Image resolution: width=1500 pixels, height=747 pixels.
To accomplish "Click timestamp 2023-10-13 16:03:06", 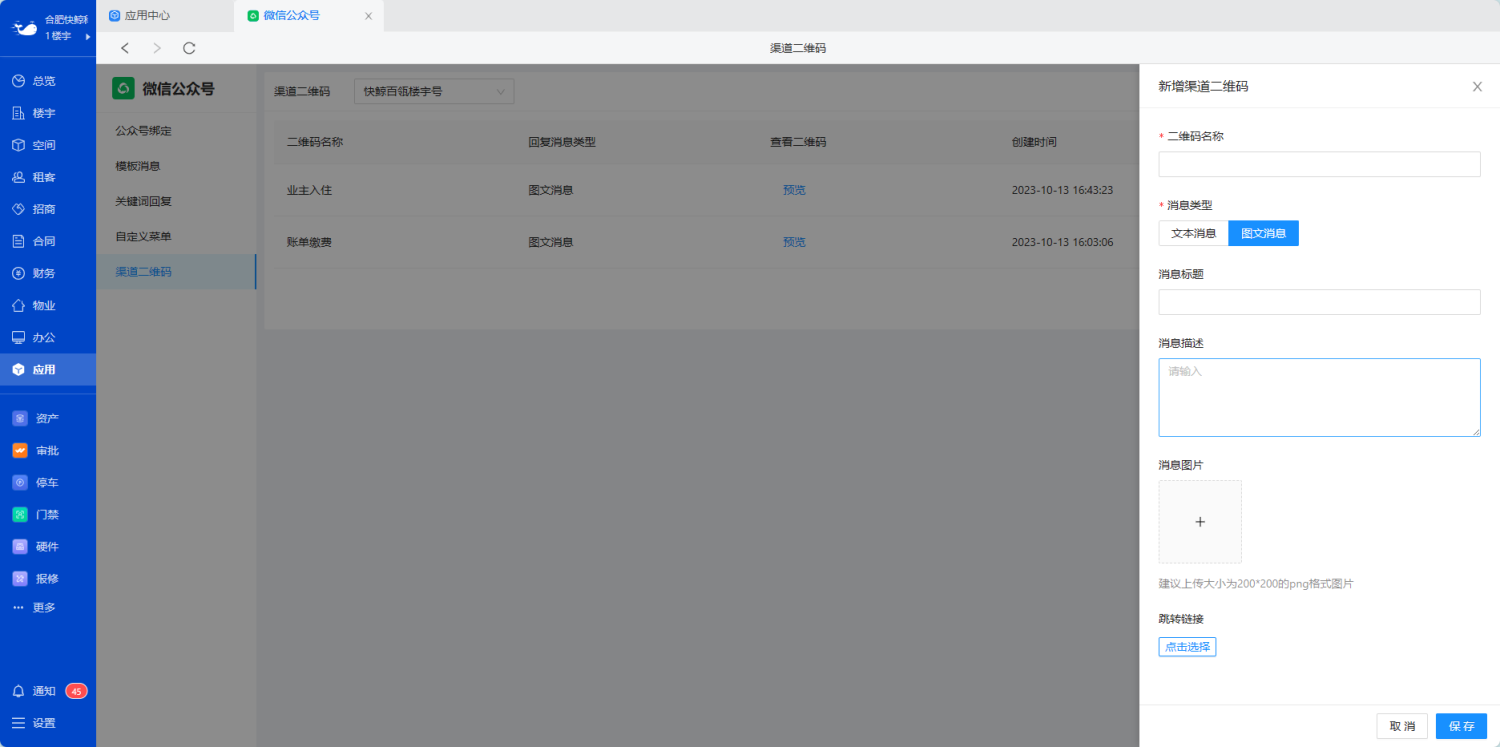I will 1062,242.
